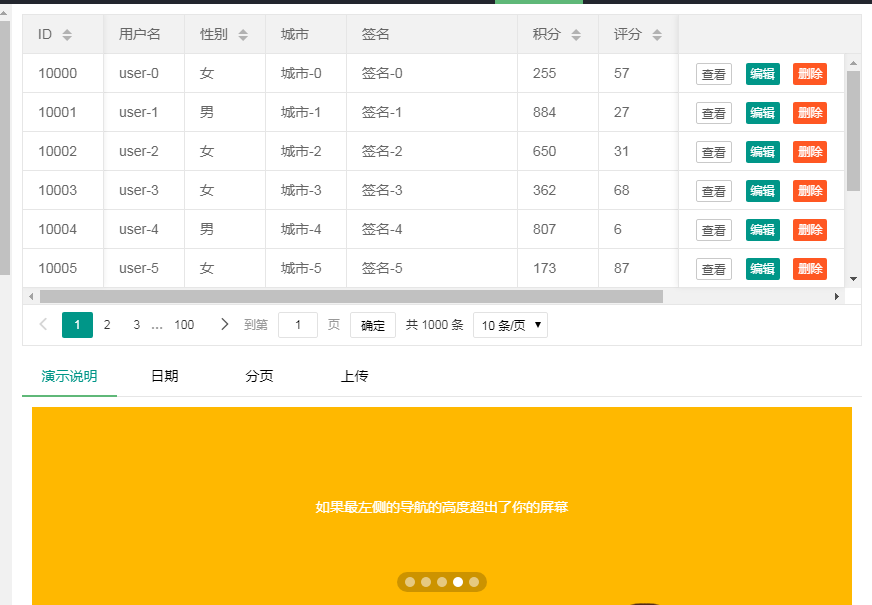872x605 pixels.
Task: Go to page 3 in pagination
Action: (x=136, y=325)
